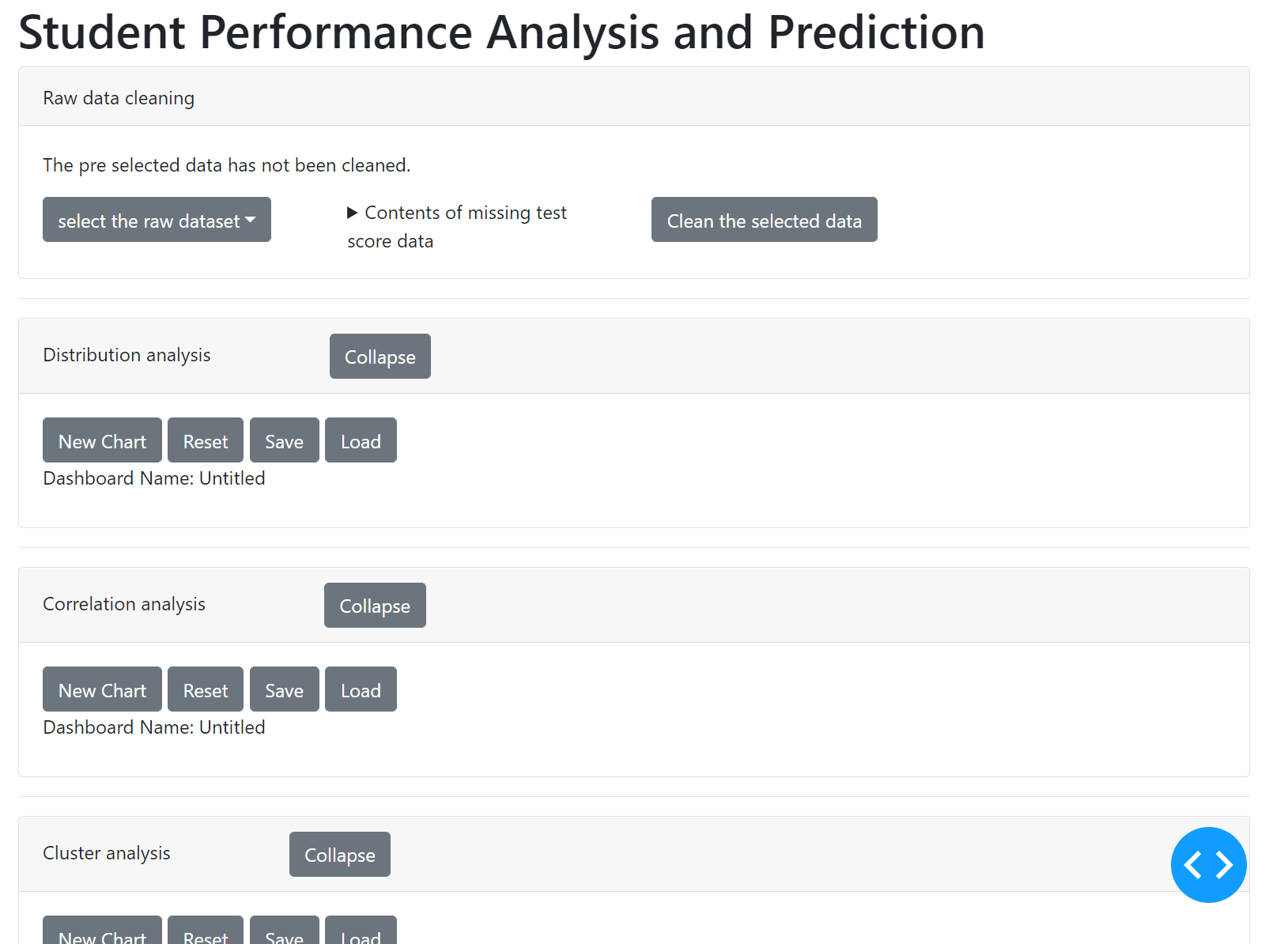Reset the Correlation analysis dashboard
The height and width of the screenshot is (944, 1288).
[205, 689]
